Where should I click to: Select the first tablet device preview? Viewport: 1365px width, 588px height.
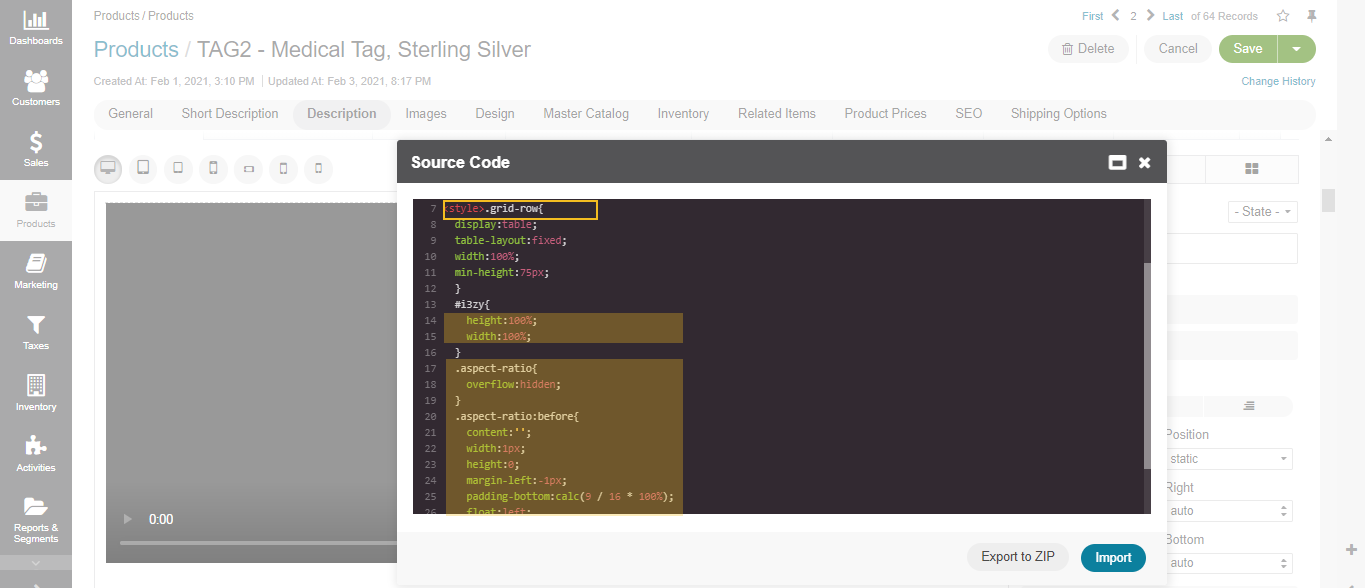(143, 168)
